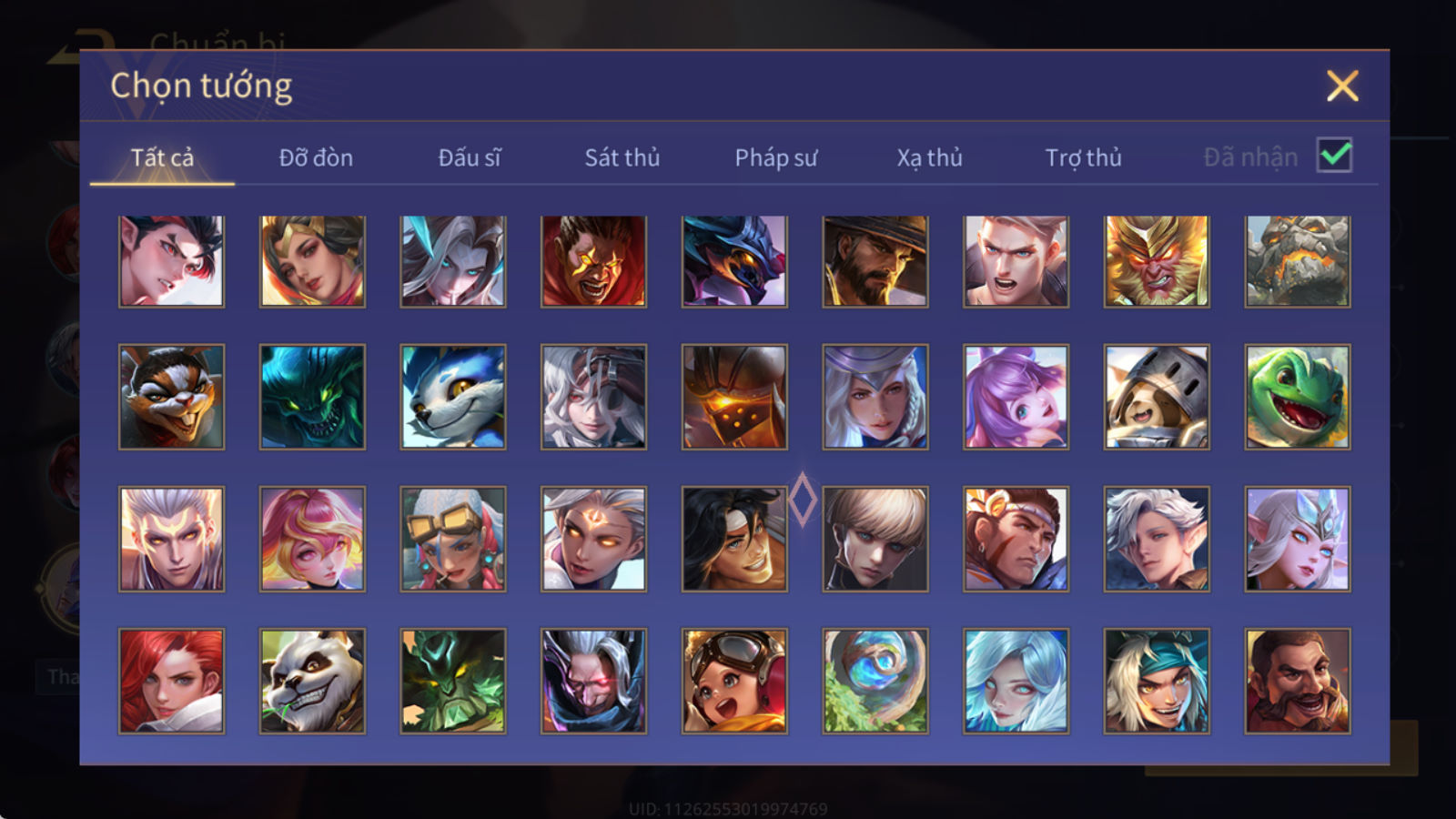Select the Monkey King hero portrait
This screenshot has width=1456, height=819.
coord(1157,261)
